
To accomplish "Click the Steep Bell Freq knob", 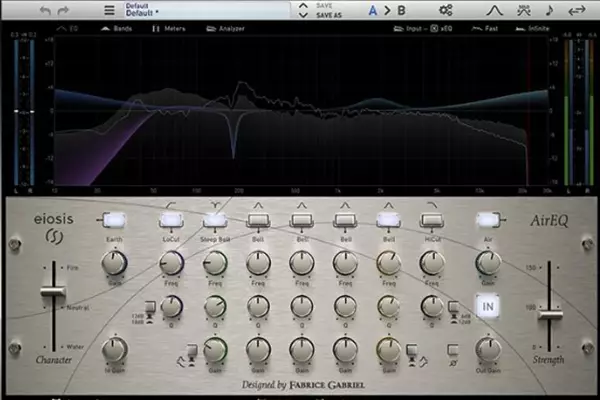I will pos(215,263).
